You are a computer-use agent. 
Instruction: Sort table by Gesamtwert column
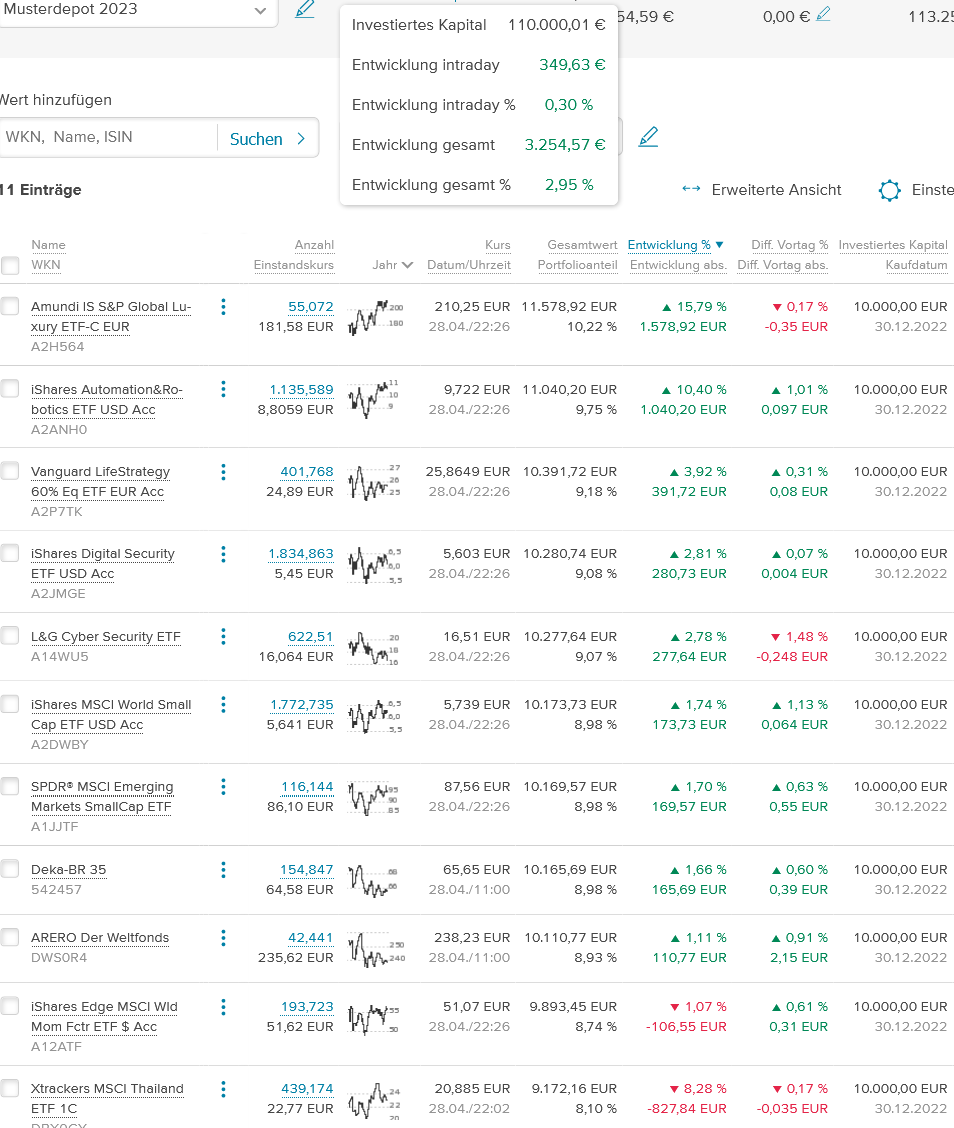[581, 245]
